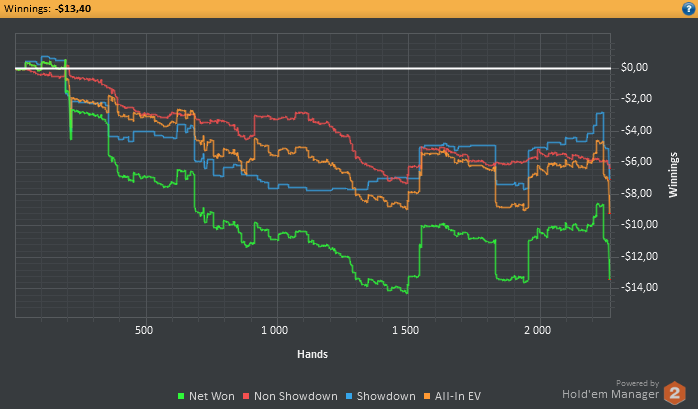Click the Non Showdown legend label
This screenshot has width=698, height=409.
click(x=296, y=396)
